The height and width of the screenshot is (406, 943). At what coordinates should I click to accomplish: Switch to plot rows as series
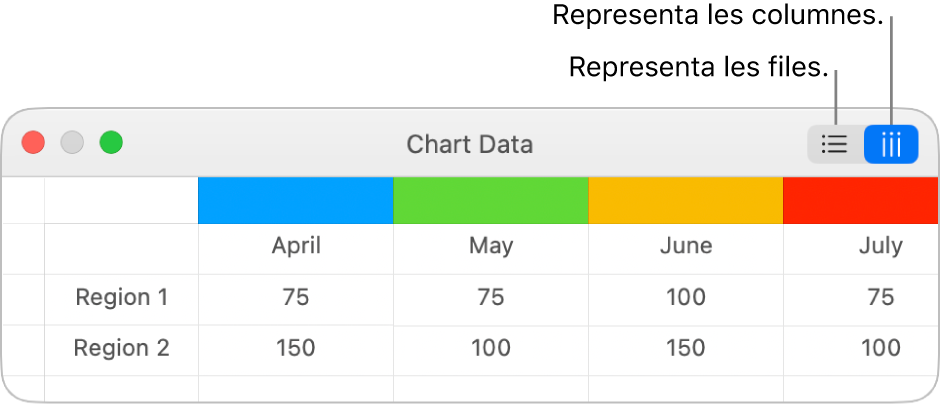pyautogui.click(x=834, y=145)
